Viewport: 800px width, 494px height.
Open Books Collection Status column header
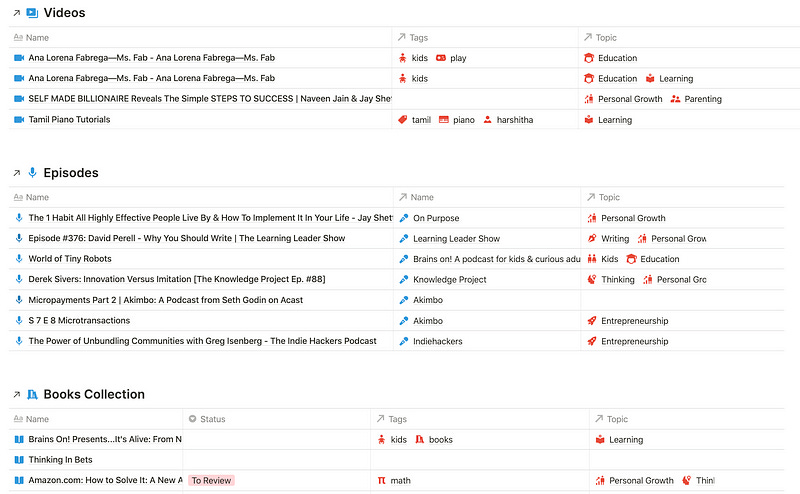pyautogui.click(x=277, y=419)
